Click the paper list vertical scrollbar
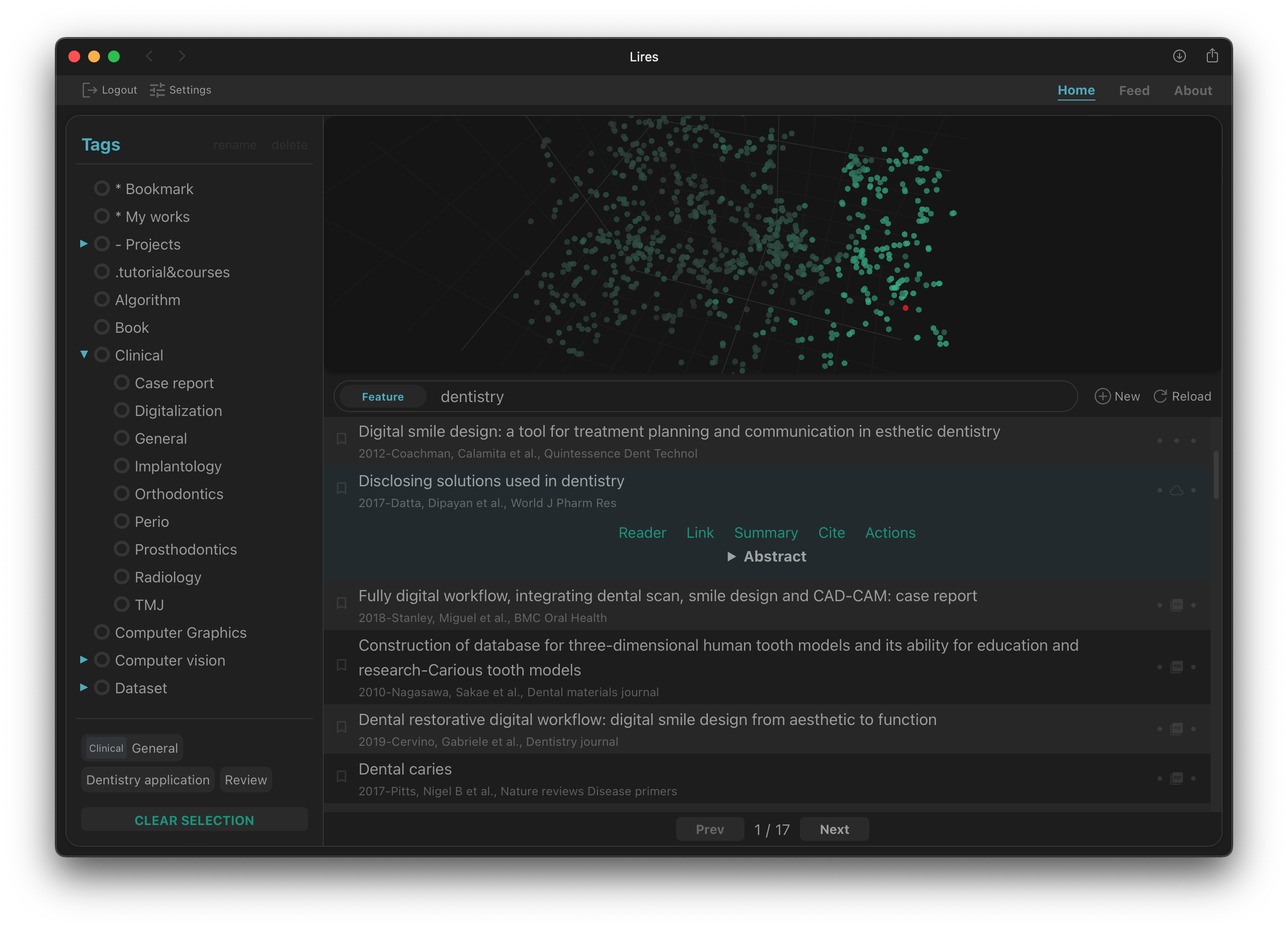This screenshot has height=930, width=1288. (1216, 475)
